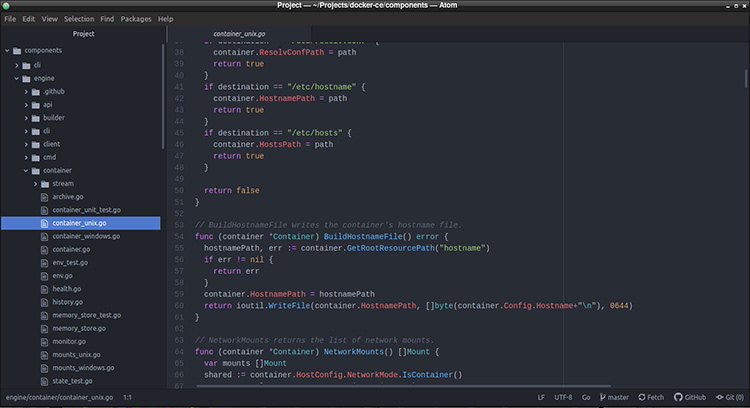The width and height of the screenshot is (750, 408).
Task: Open the Packages menu
Action: [136, 18]
